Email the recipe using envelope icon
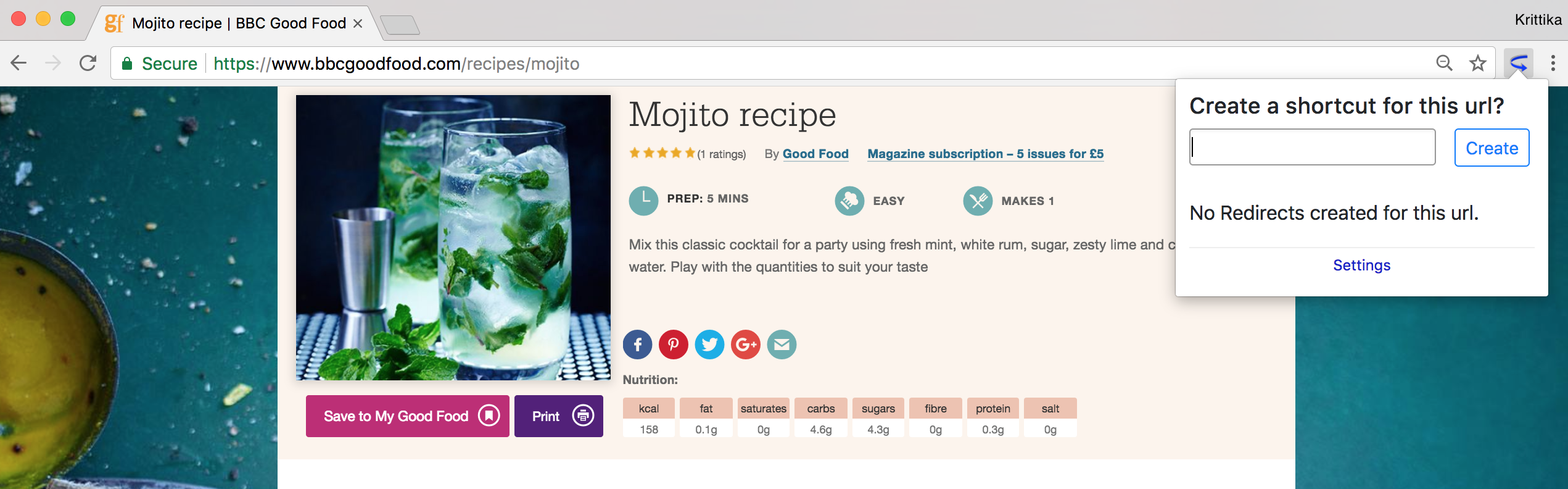This screenshot has height=489, width=1568. [x=782, y=345]
